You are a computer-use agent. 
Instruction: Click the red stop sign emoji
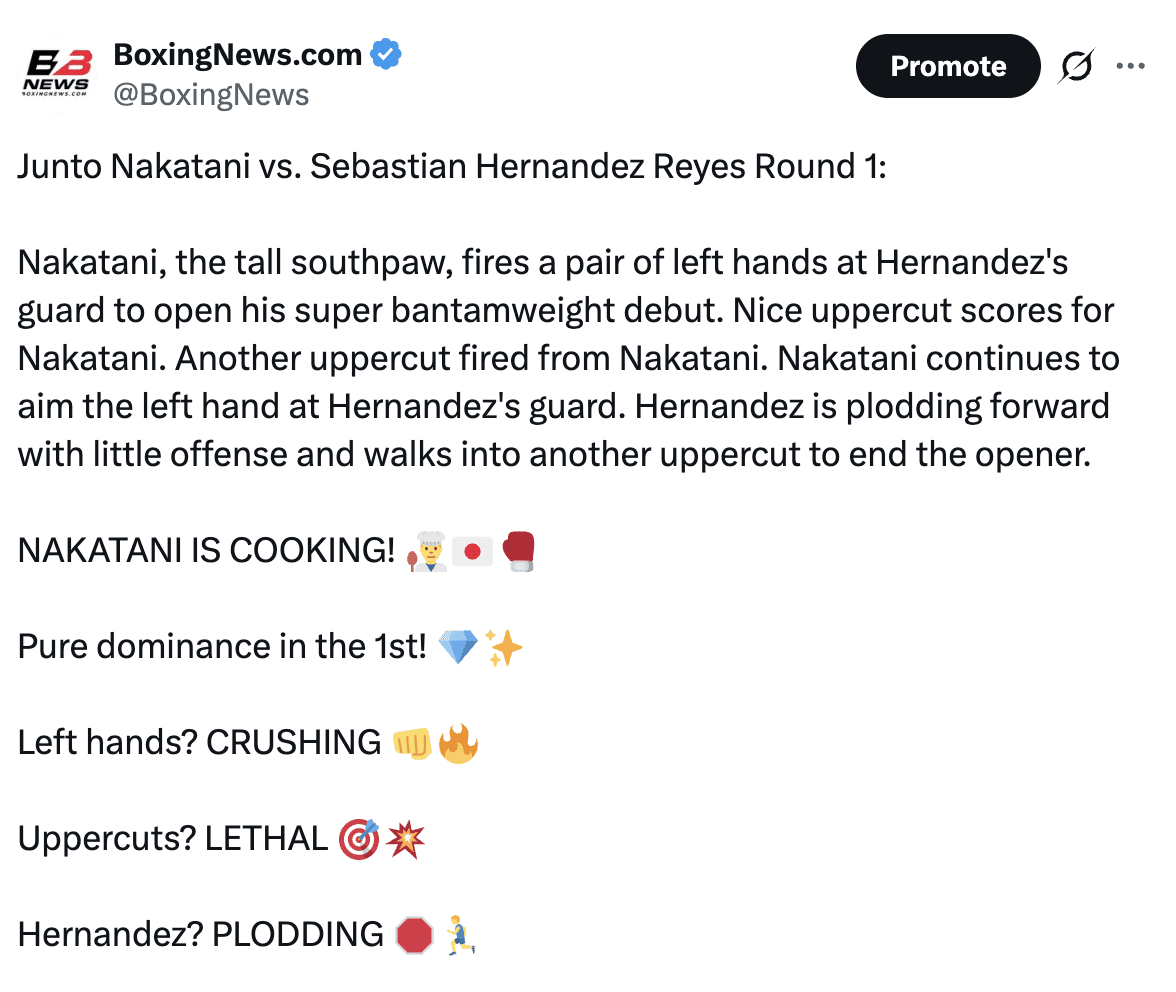(414, 935)
